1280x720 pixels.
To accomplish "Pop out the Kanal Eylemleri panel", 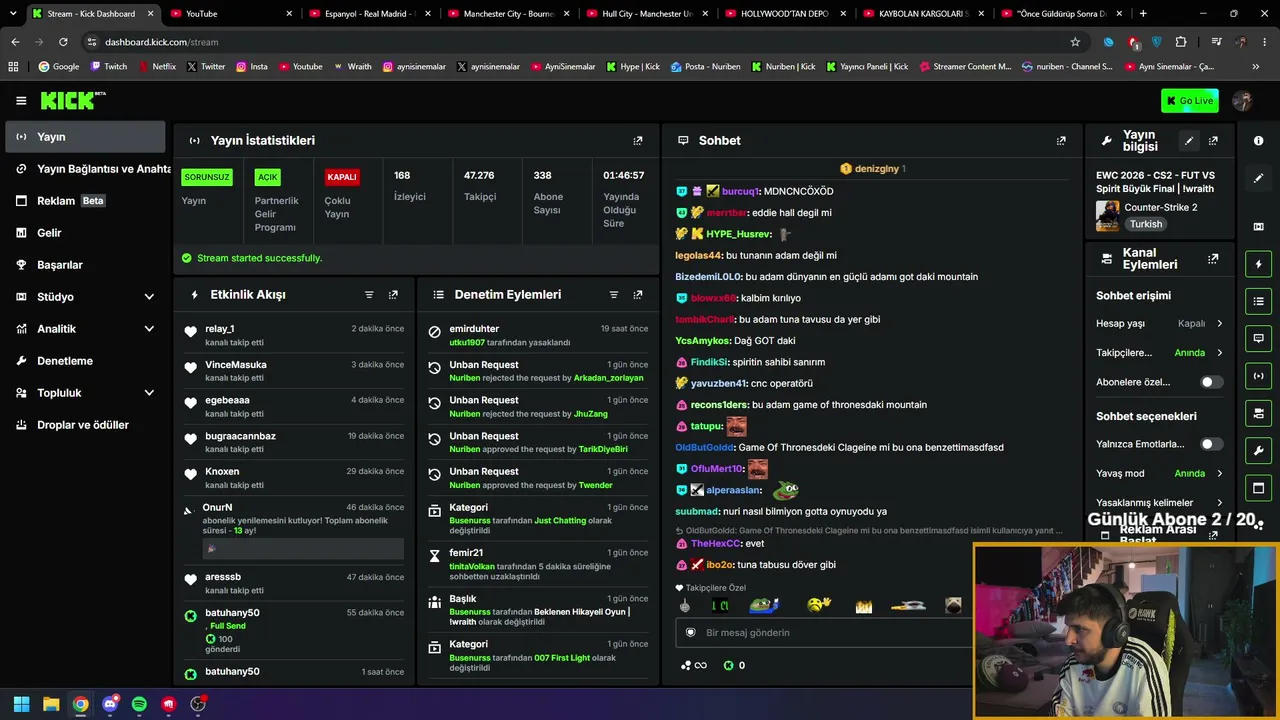I will click(x=1213, y=259).
